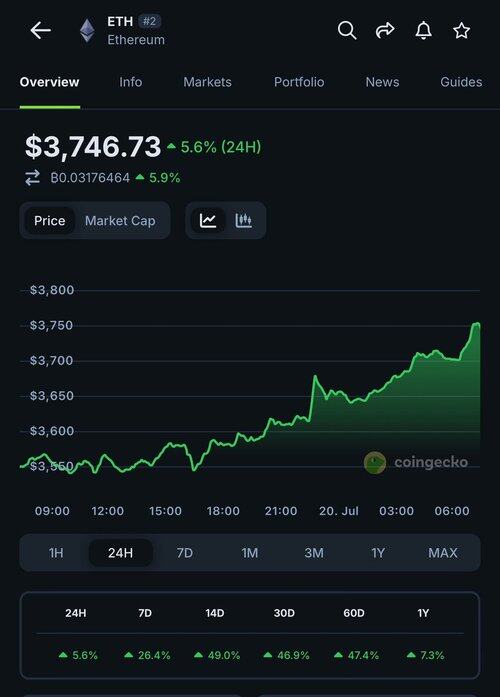Choose the MAX time range
The height and width of the screenshot is (697, 500).
point(443,553)
